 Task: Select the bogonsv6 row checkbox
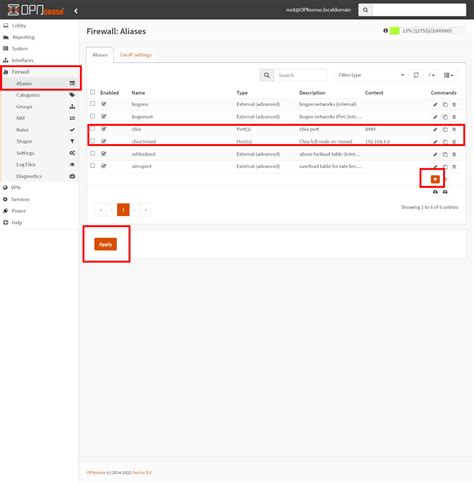coord(92,116)
